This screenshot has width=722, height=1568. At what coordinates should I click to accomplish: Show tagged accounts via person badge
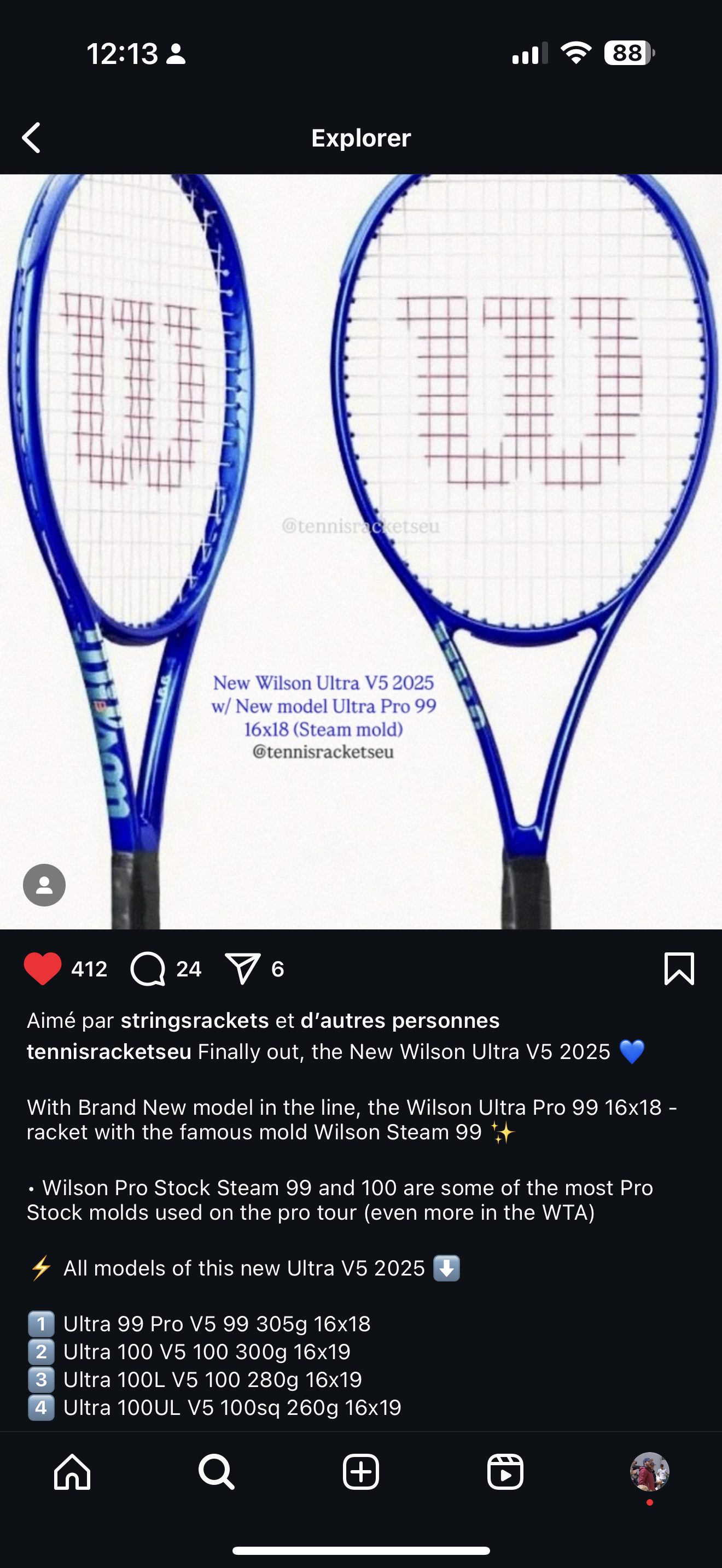click(44, 885)
